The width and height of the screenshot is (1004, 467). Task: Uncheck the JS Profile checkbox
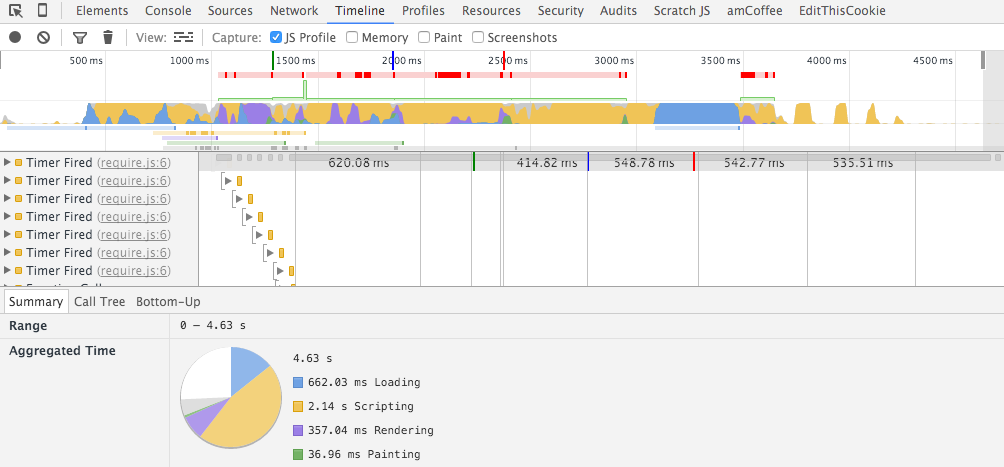click(276, 37)
